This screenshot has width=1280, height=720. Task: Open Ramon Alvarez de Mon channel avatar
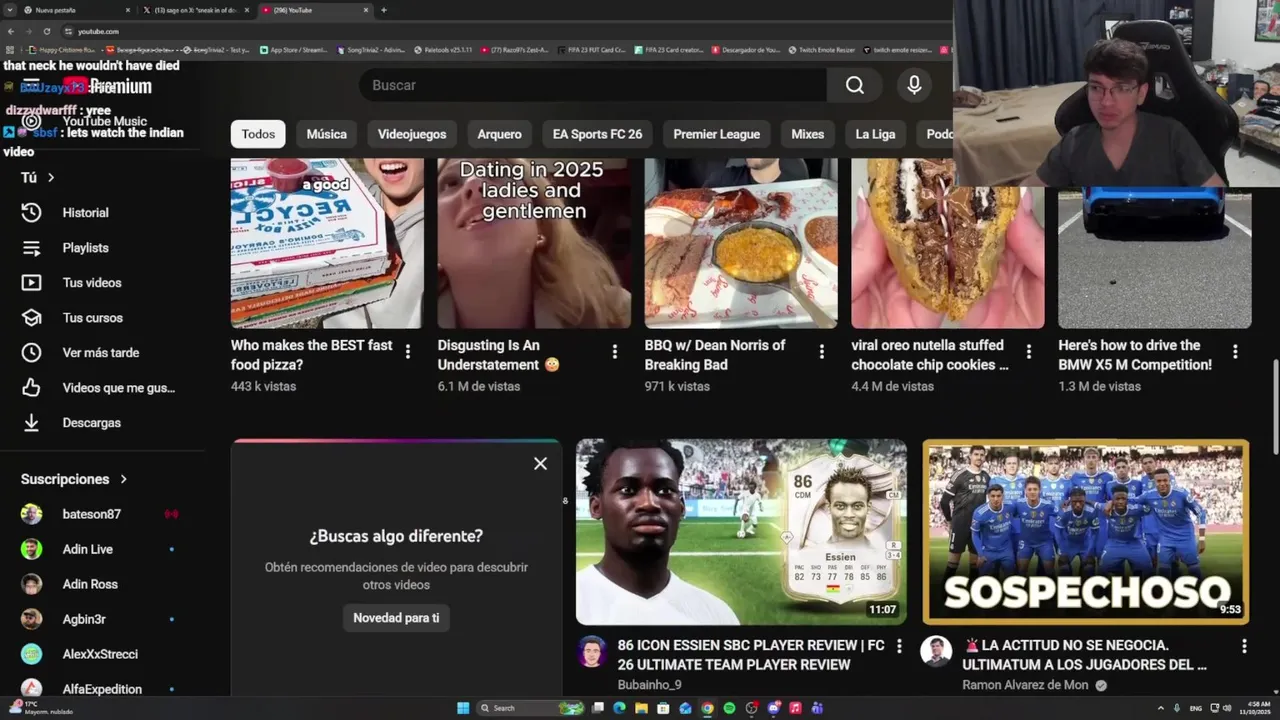tap(936, 652)
